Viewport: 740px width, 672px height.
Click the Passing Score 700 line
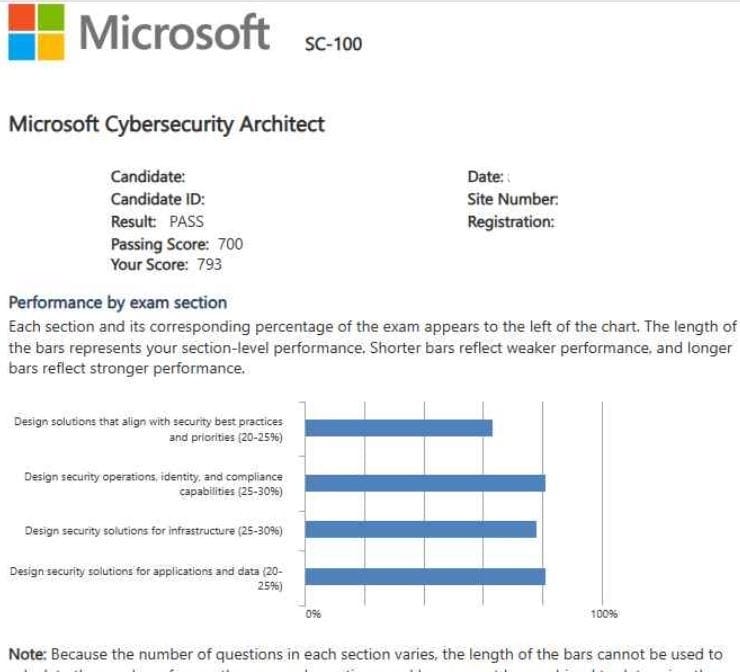click(176, 243)
